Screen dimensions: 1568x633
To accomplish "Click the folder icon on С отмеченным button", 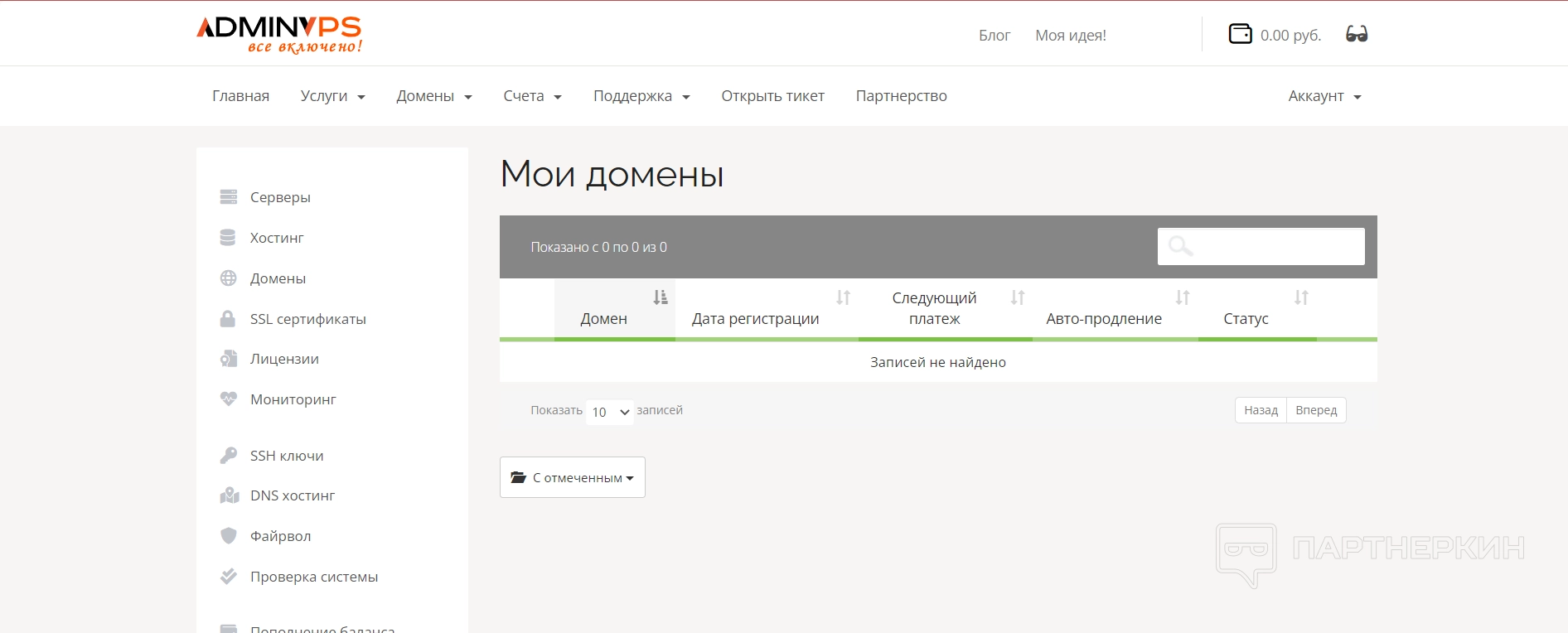I will tap(519, 477).
